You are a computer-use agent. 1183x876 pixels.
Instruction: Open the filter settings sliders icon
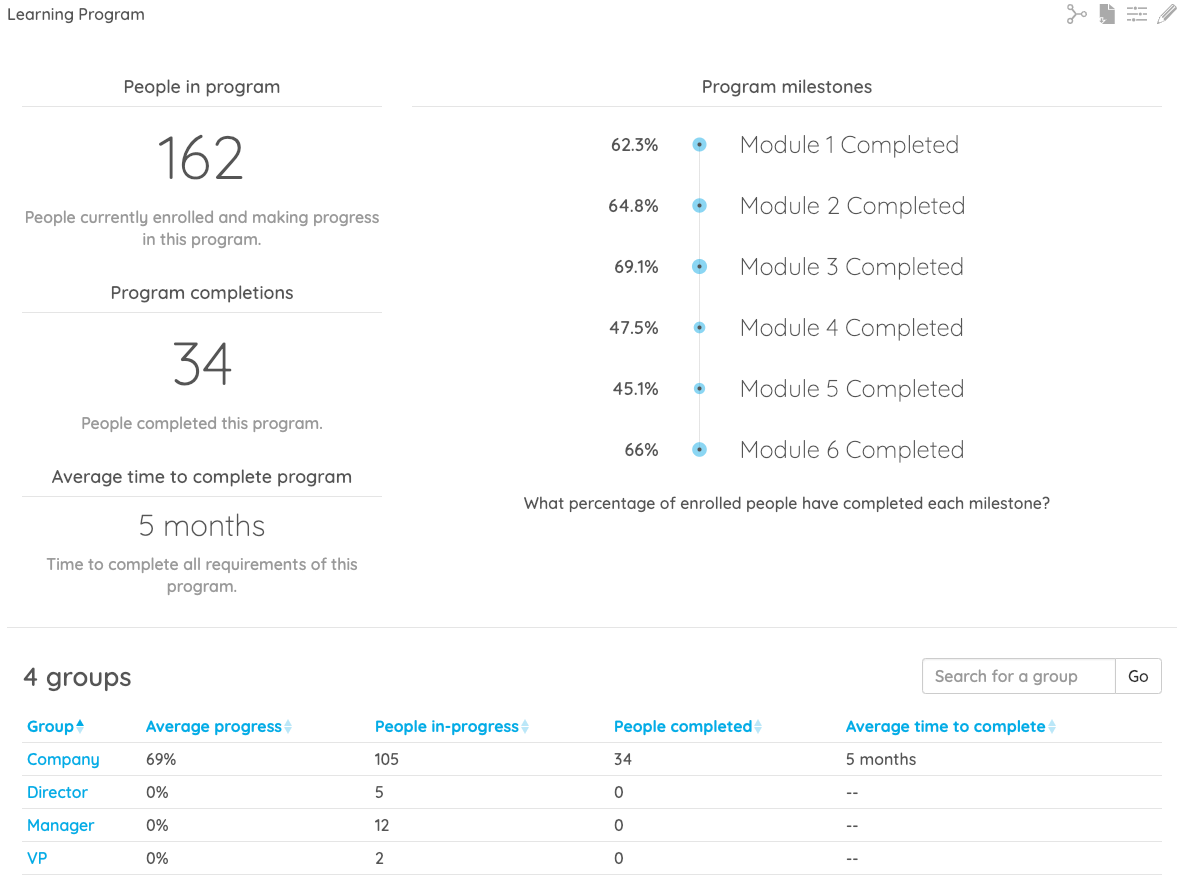tap(1137, 14)
